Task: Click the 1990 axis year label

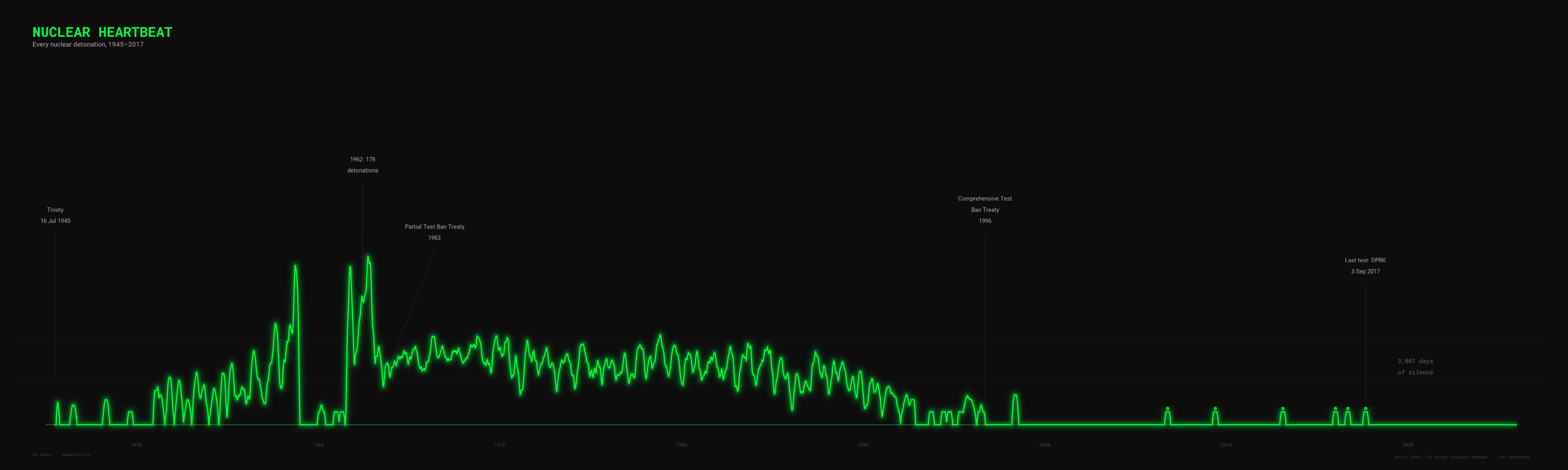Action: coord(862,445)
